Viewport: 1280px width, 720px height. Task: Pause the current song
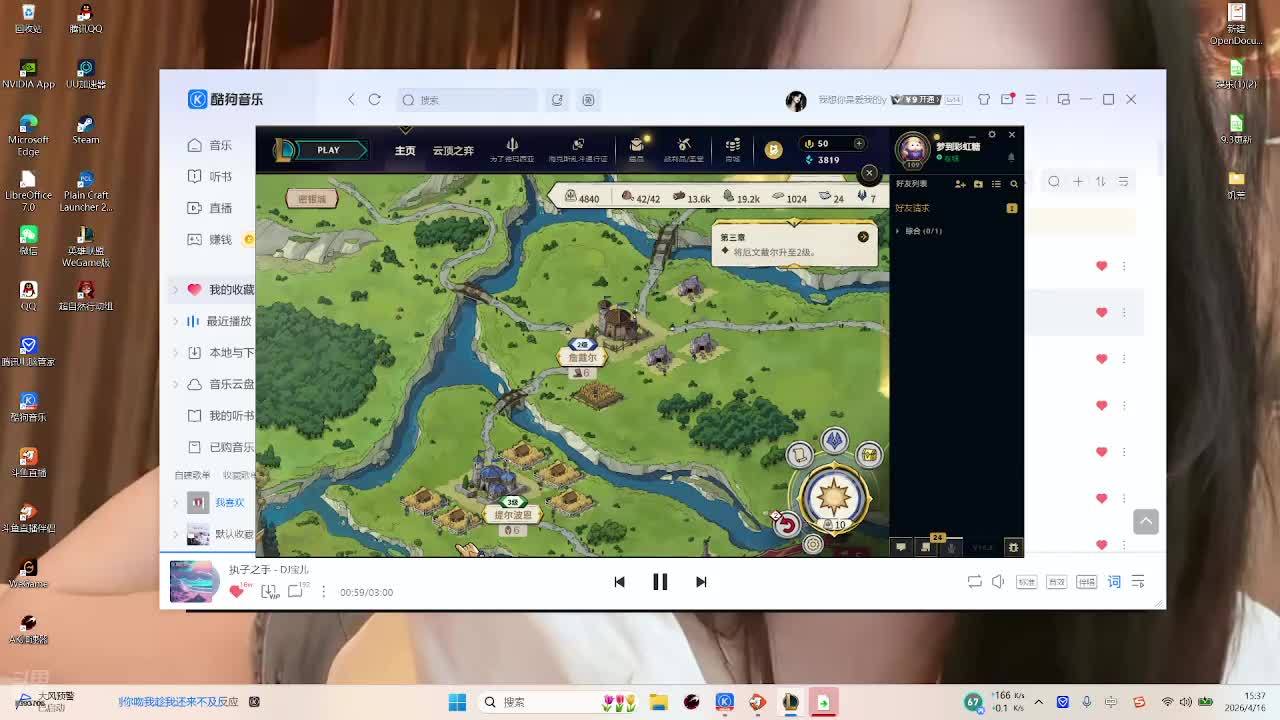pyautogui.click(x=660, y=582)
